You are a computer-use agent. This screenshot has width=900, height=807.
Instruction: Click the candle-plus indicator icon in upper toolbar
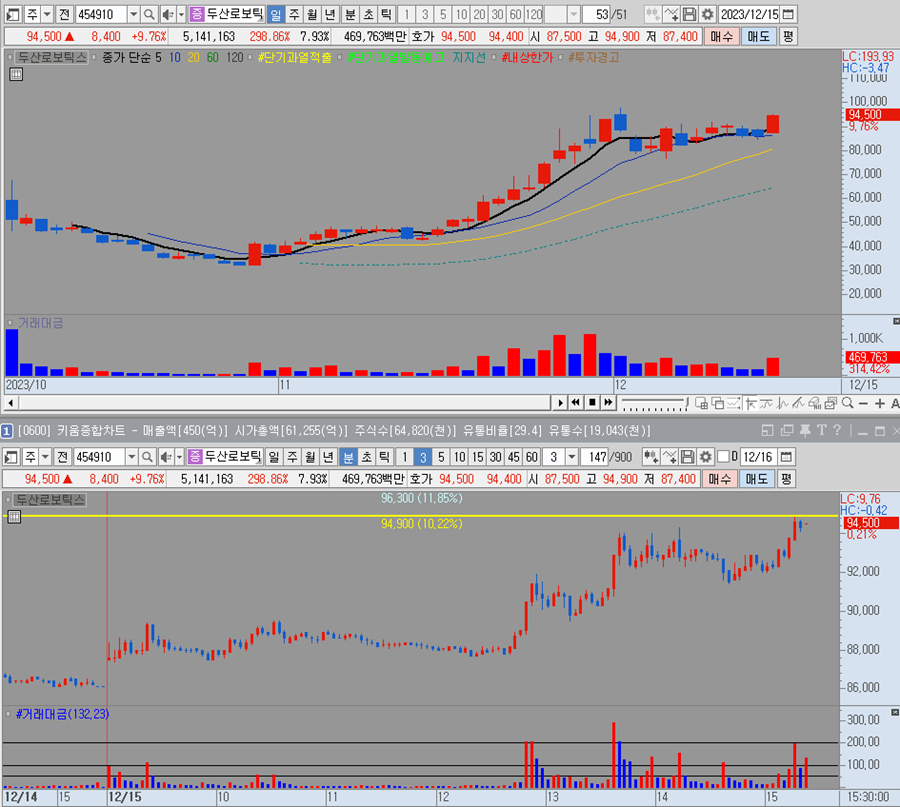click(x=653, y=14)
